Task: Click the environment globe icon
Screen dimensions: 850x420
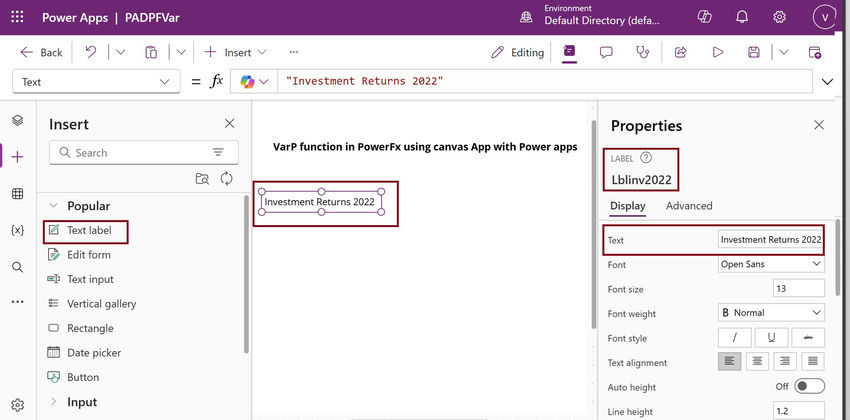Action: tap(526, 17)
